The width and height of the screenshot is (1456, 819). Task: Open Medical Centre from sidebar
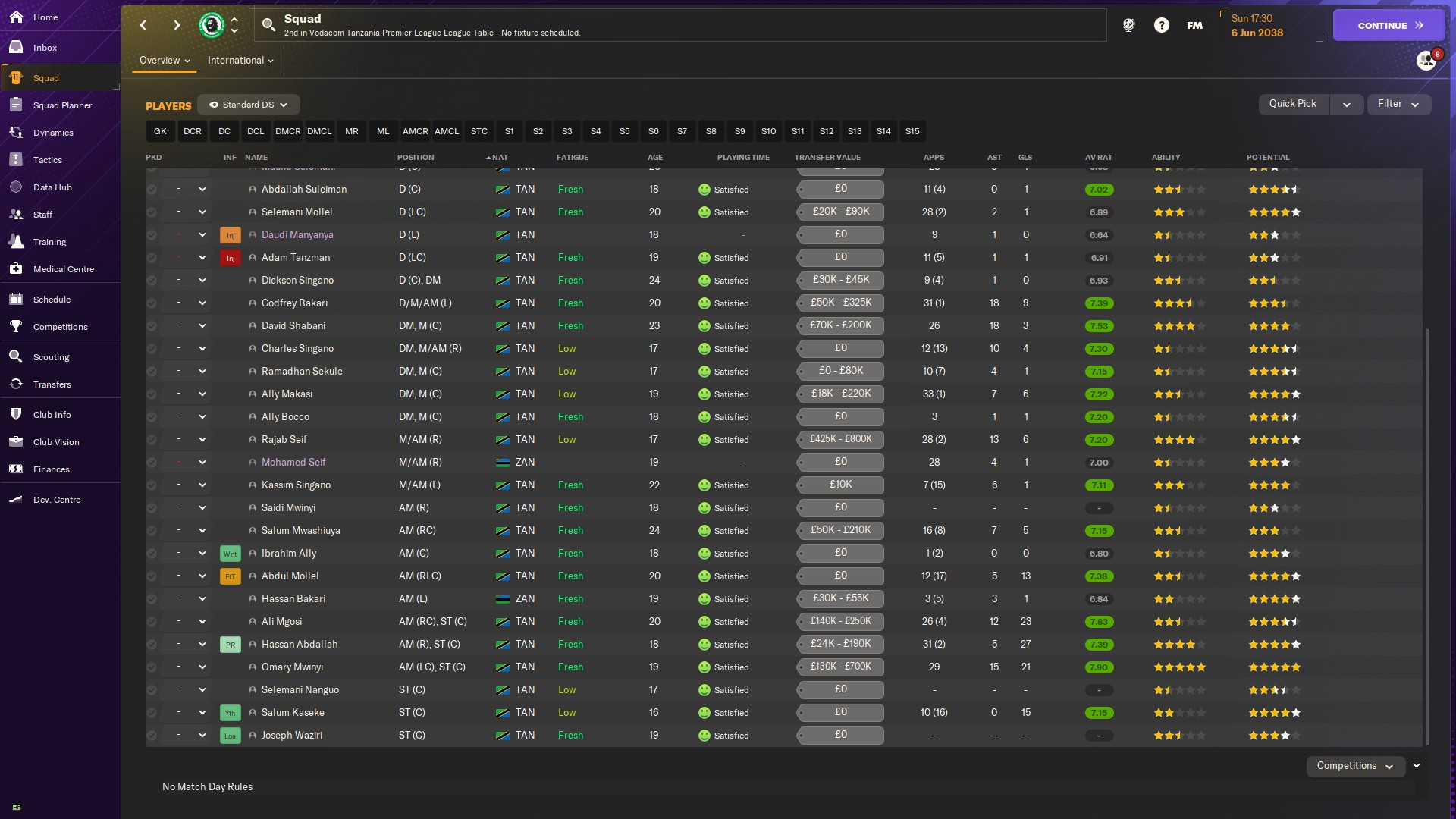(x=63, y=269)
